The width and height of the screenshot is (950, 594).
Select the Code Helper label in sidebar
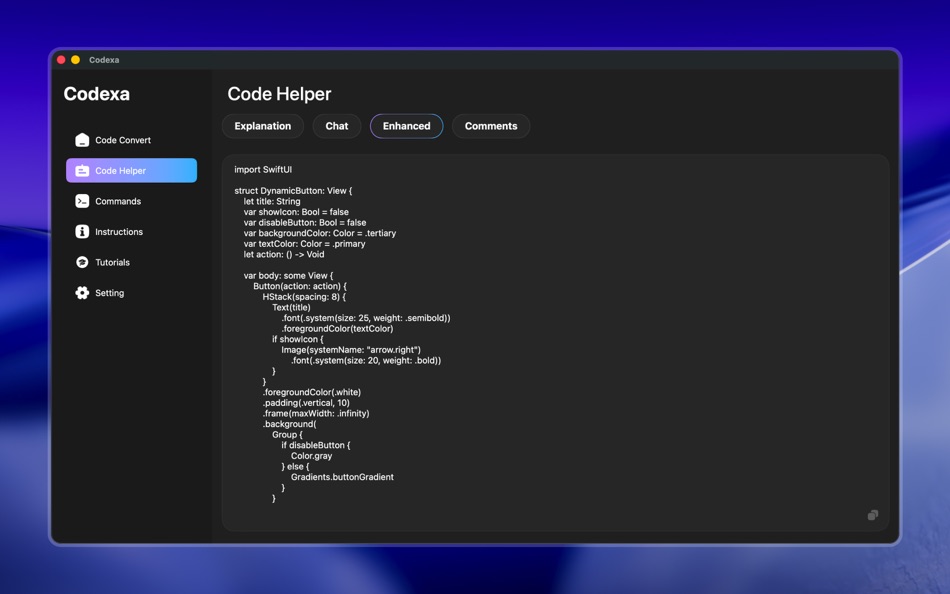(121, 171)
